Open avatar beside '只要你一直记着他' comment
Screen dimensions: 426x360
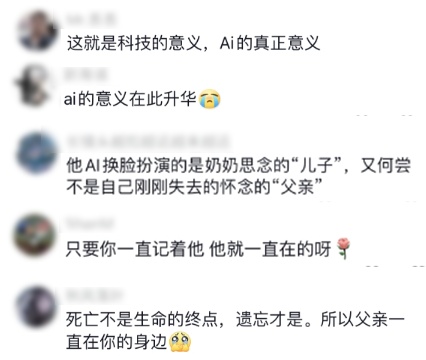click(x=35, y=235)
